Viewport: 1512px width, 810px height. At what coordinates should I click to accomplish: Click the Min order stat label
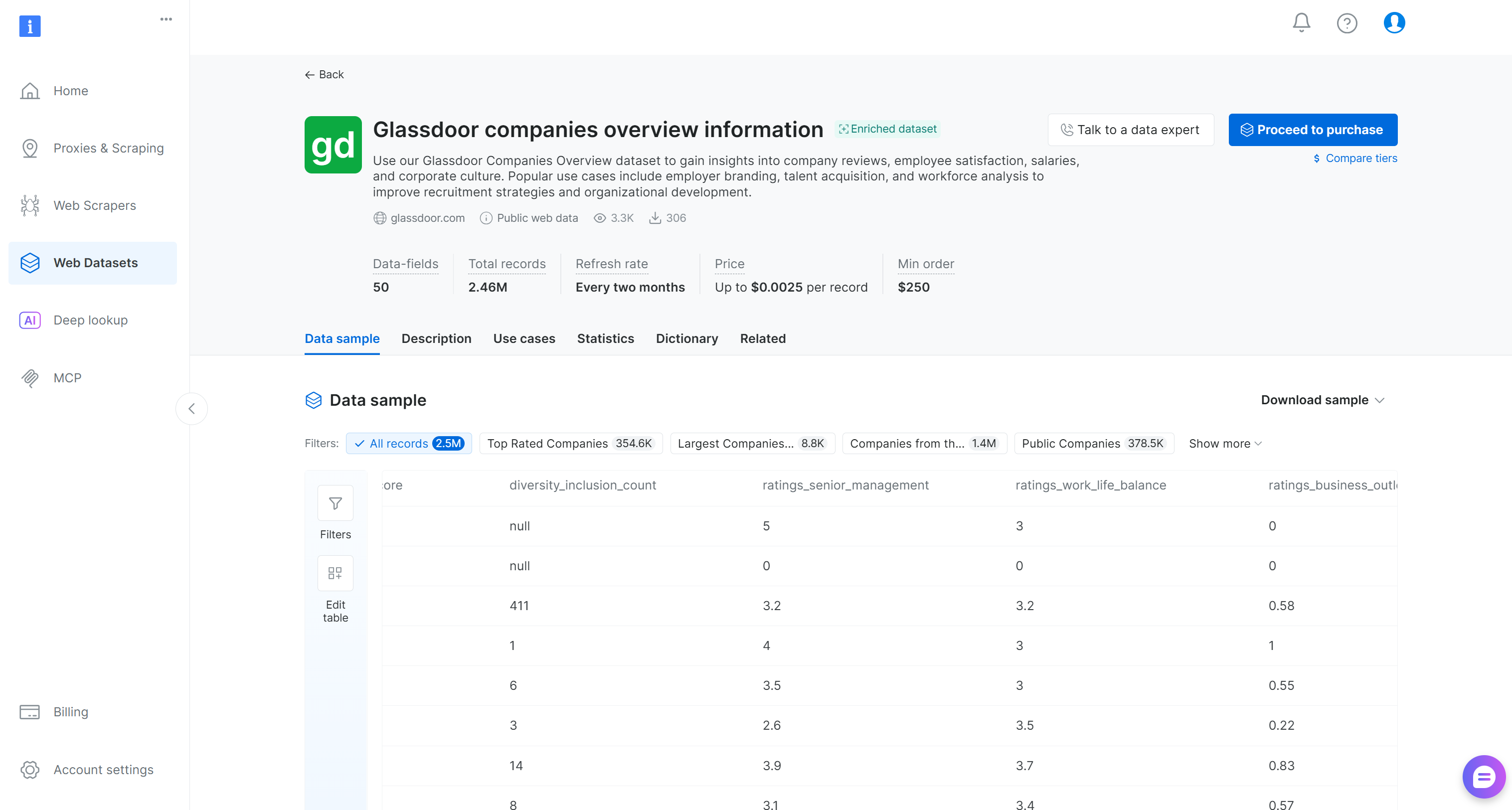926,264
